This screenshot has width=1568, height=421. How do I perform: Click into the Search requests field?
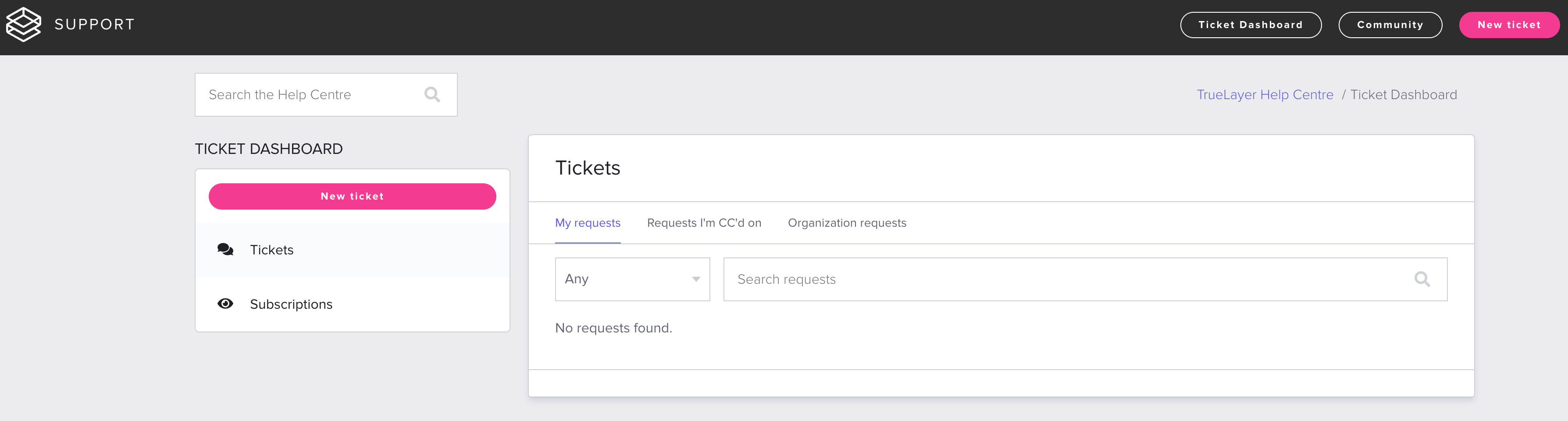click(x=1085, y=279)
